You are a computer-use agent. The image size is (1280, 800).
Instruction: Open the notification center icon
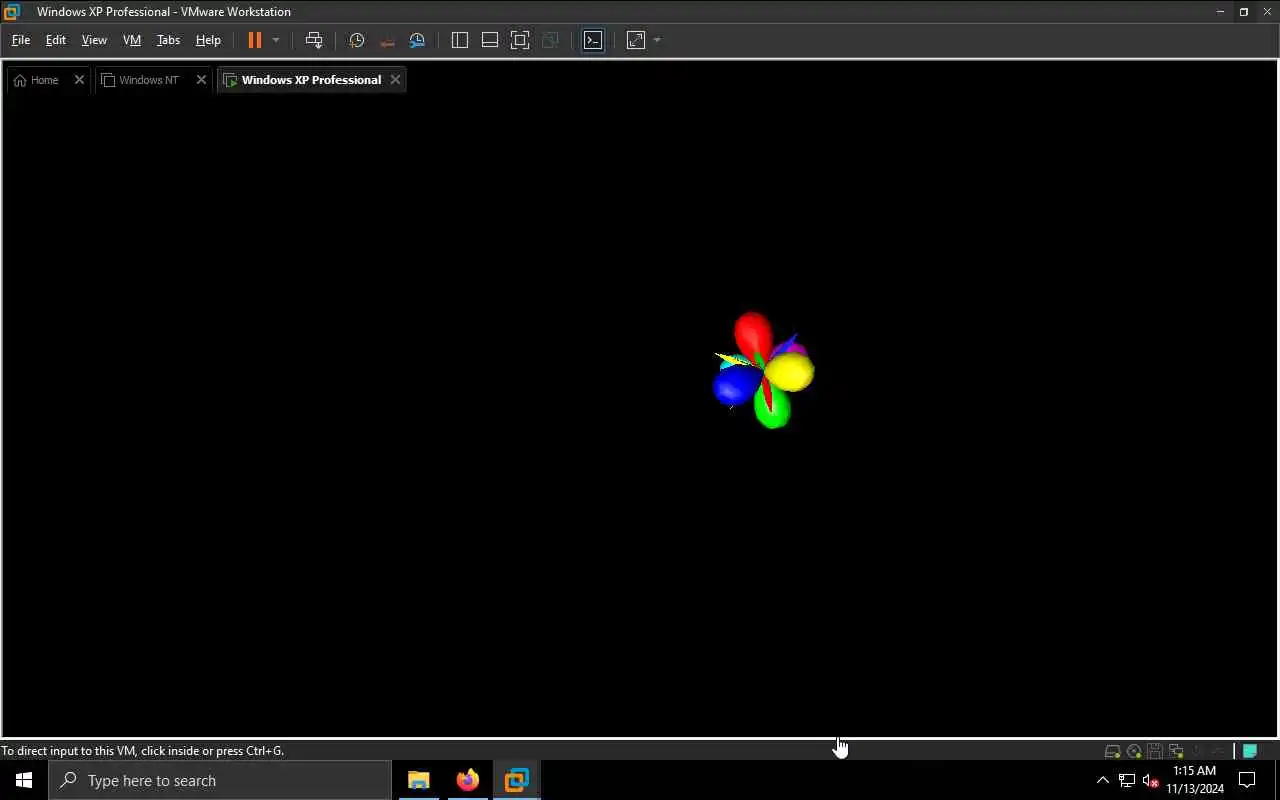coord(1248,780)
